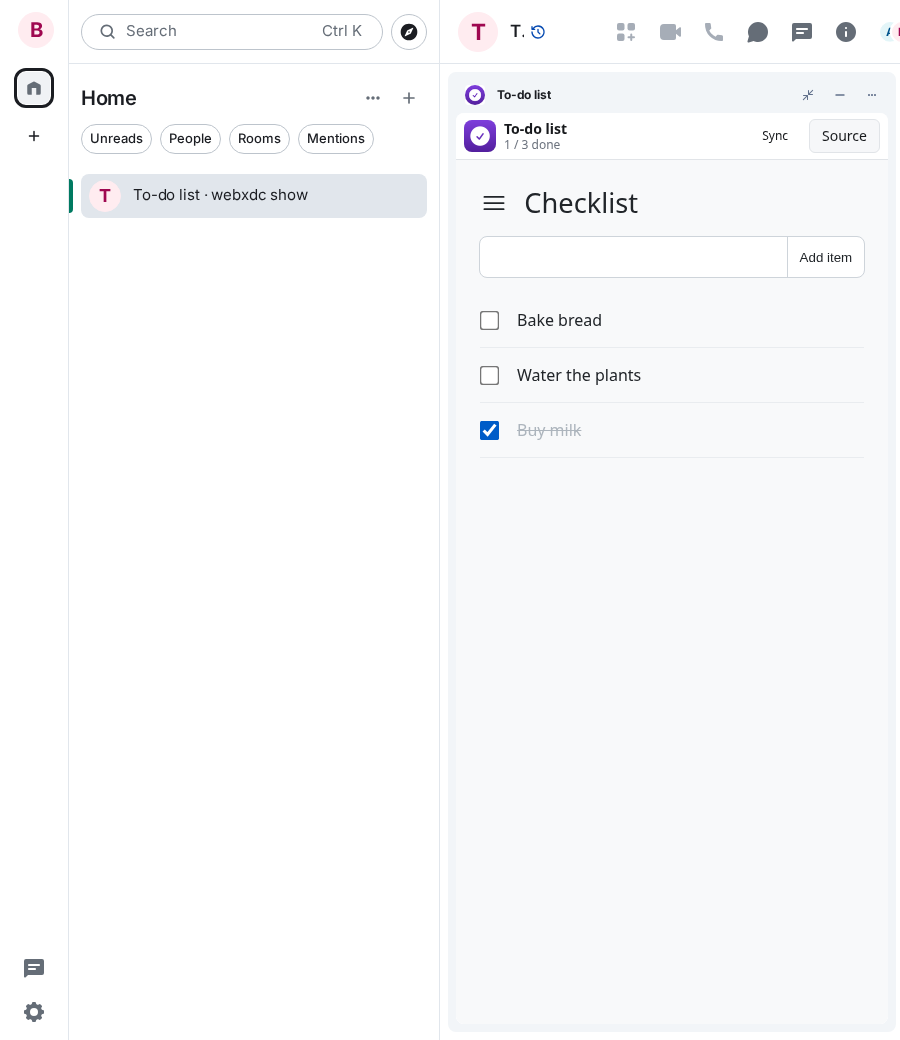Viewport: 900px width, 1040px height.
Task: Click the Water the plants item text
Action: (579, 375)
